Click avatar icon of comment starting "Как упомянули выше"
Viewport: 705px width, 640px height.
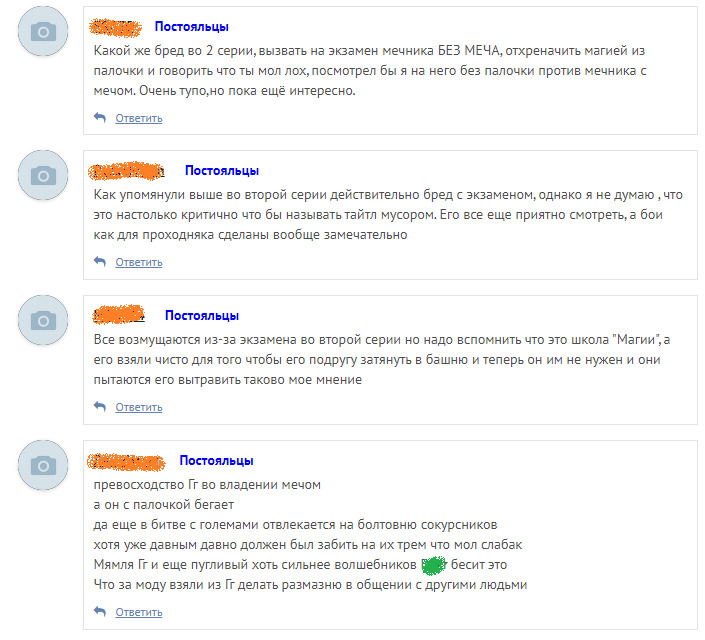[43, 176]
